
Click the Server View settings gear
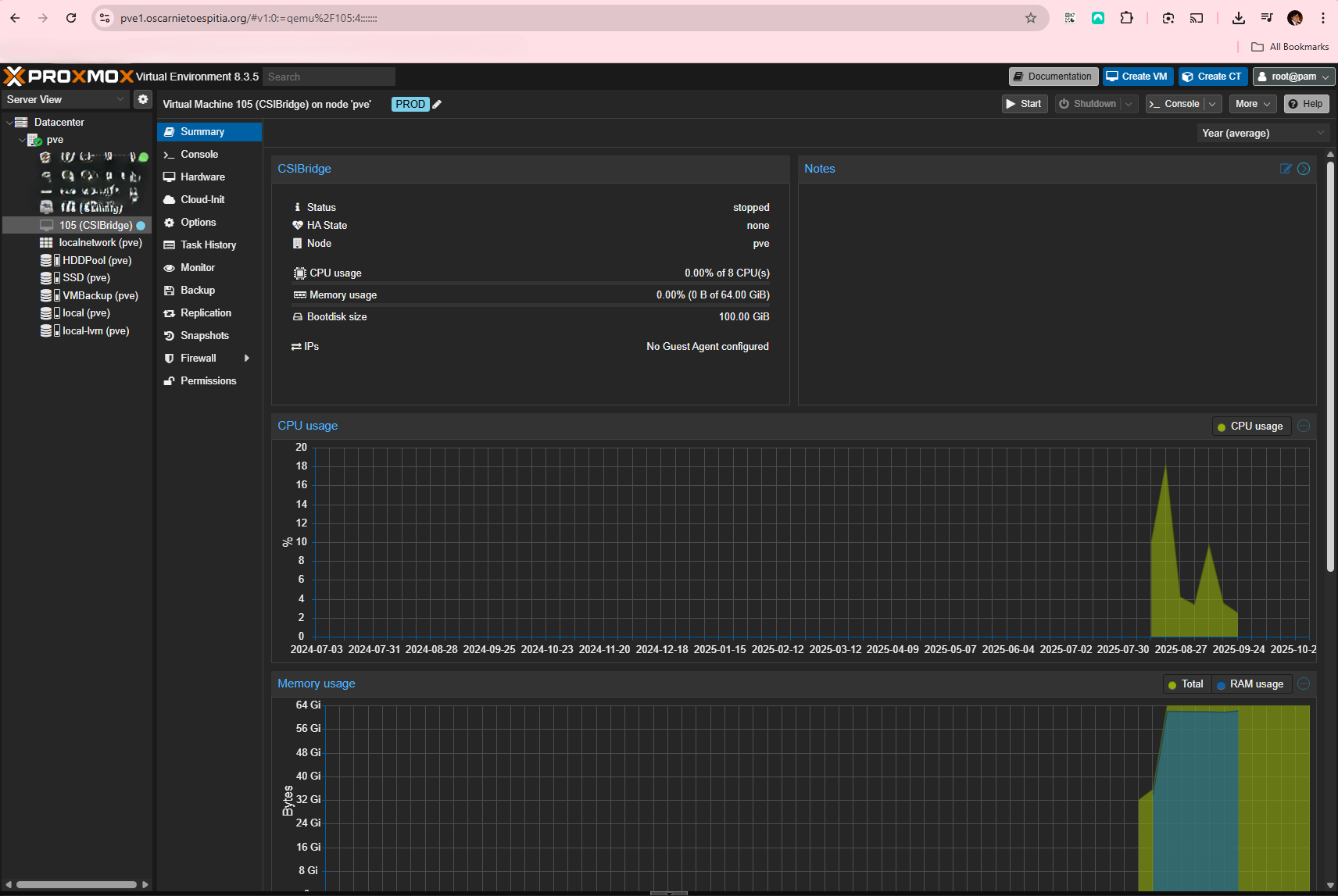142,99
